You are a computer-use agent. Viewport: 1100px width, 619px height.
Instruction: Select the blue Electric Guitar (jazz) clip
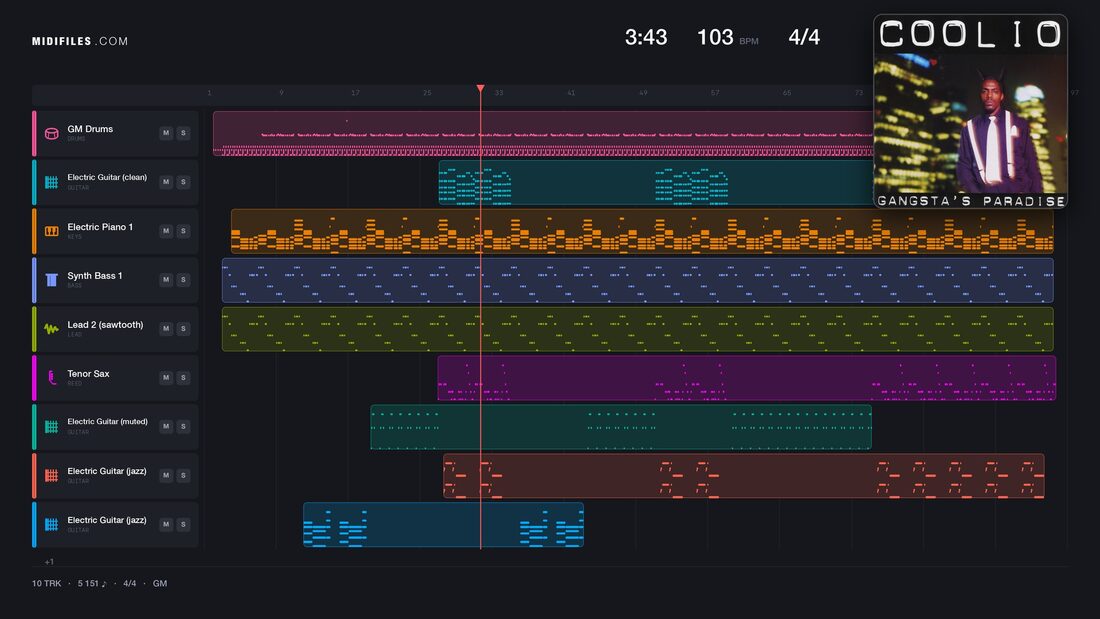pyautogui.click(x=443, y=524)
